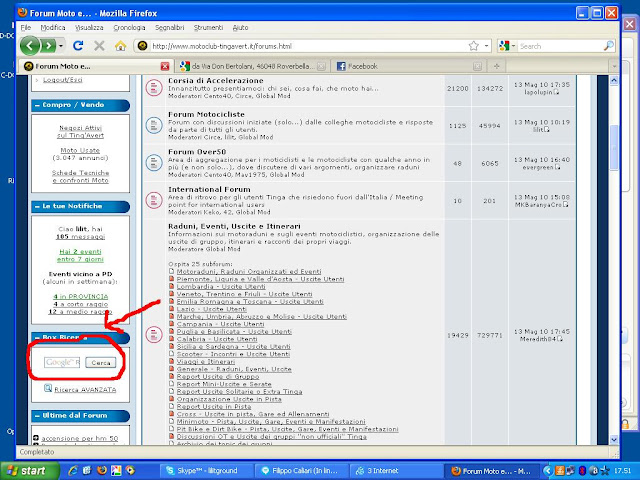Bookmark this page with the star icon
This screenshot has height=480, width=640.
pyautogui.click(x=473, y=46)
